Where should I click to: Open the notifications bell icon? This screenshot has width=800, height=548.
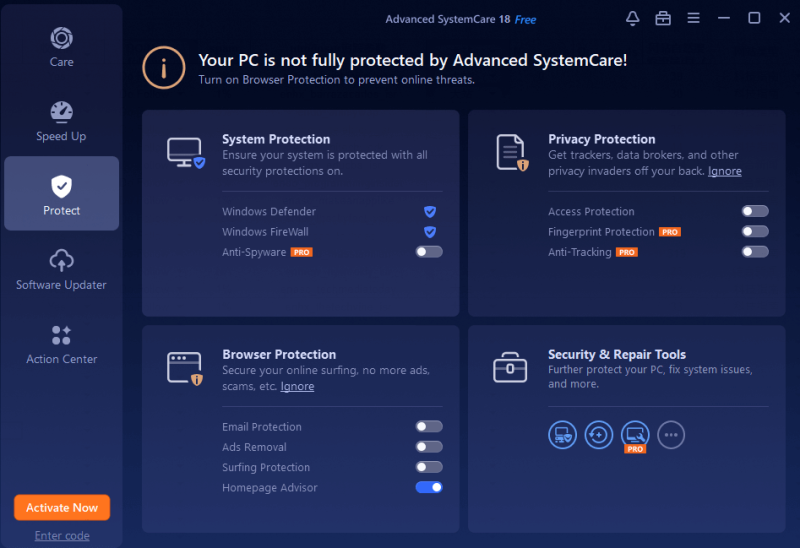[x=632, y=18]
